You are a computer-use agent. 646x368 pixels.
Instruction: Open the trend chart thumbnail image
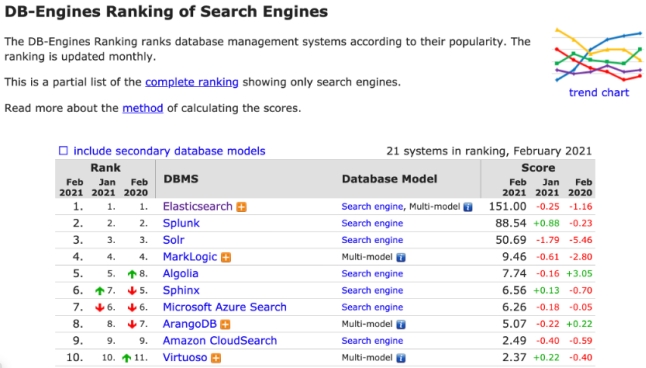[x=598, y=55]
